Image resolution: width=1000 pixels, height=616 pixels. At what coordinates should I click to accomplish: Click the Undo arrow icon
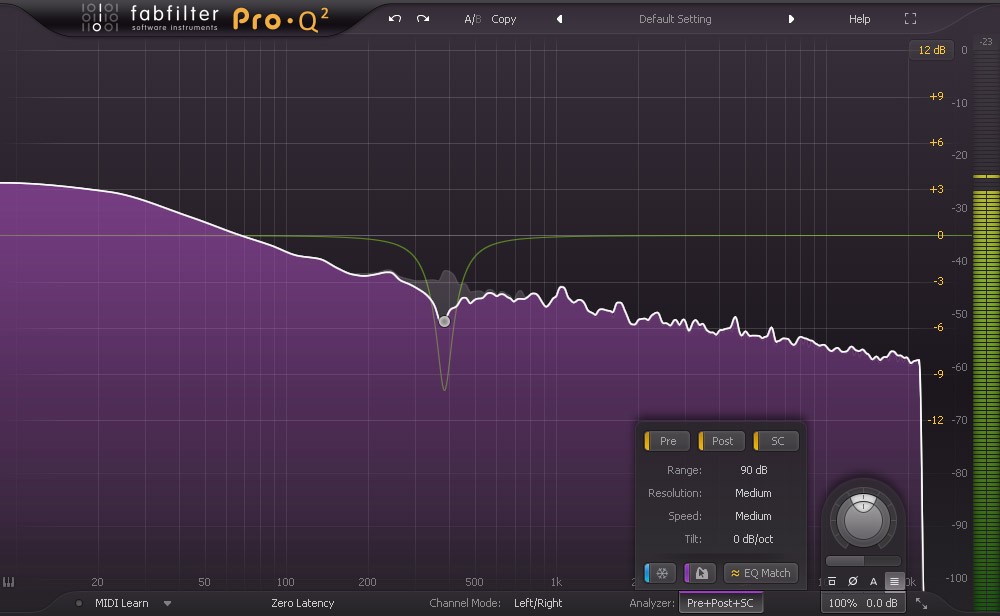[x=395, y=18]
